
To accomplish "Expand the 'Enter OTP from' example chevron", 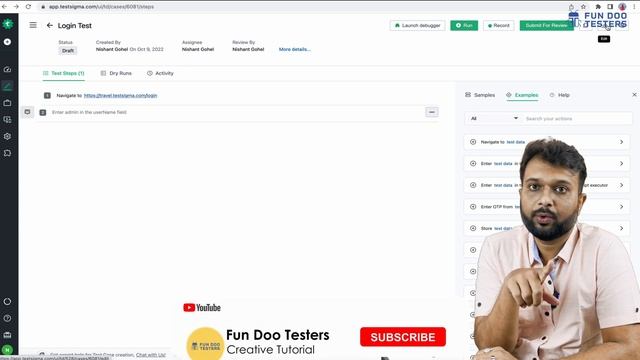I will (x=622, y=207).
